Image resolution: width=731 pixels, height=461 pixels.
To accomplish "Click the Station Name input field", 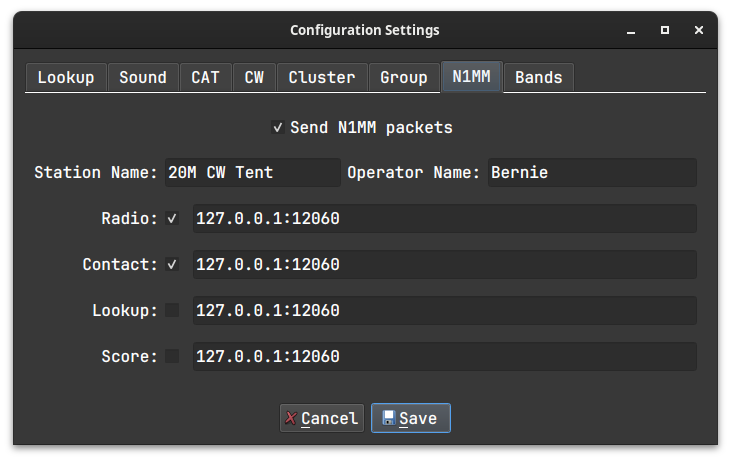I will 253,172.
